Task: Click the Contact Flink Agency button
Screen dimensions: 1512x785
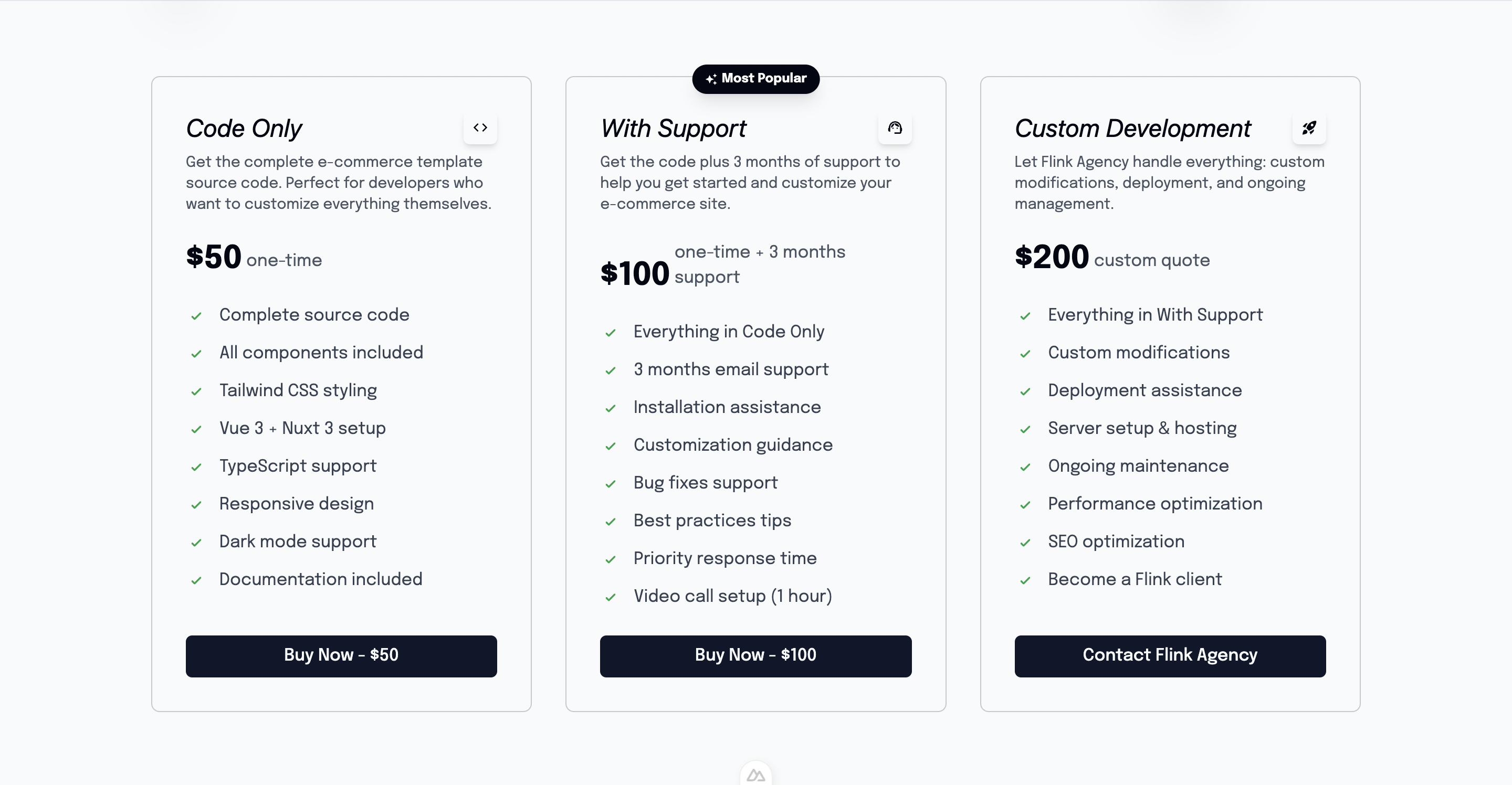Action: click(1169, 655)
